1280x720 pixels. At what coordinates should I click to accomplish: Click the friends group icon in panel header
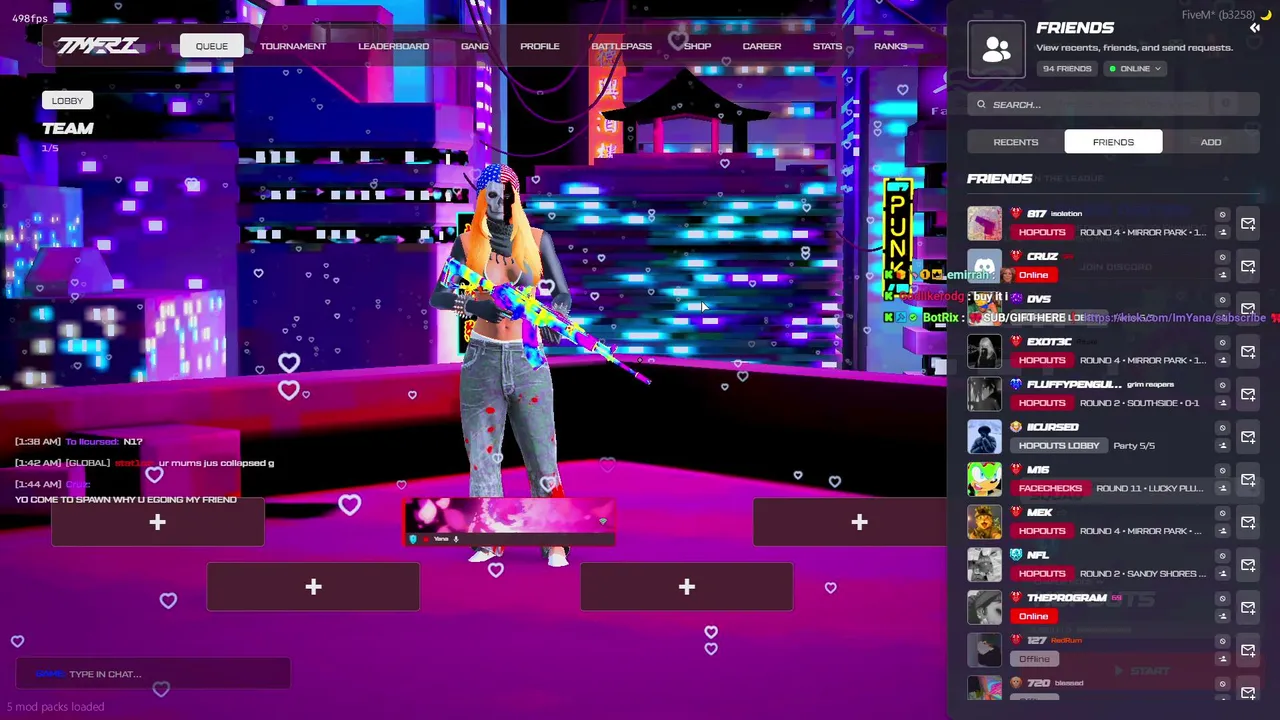[996, 49]
